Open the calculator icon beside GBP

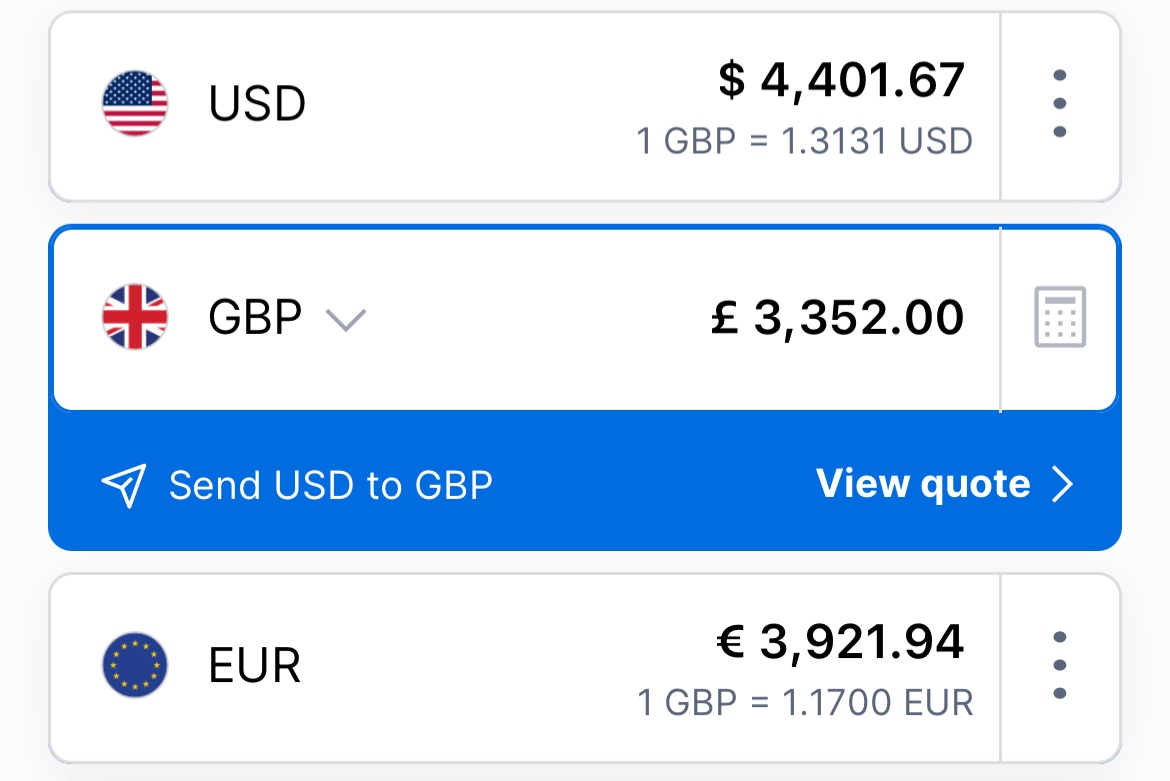click(x=1060, y=317)
